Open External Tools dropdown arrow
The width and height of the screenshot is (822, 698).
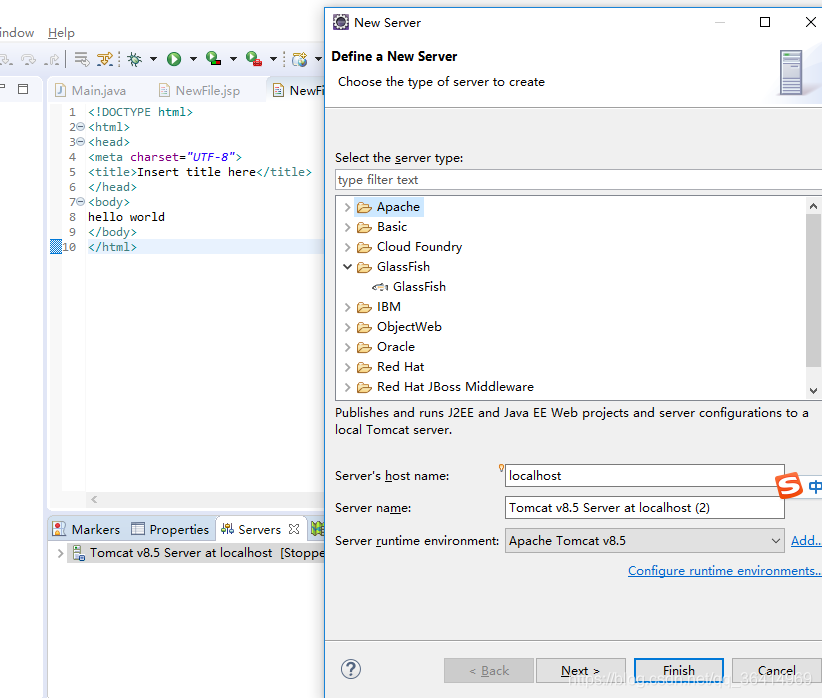(273, 59)
